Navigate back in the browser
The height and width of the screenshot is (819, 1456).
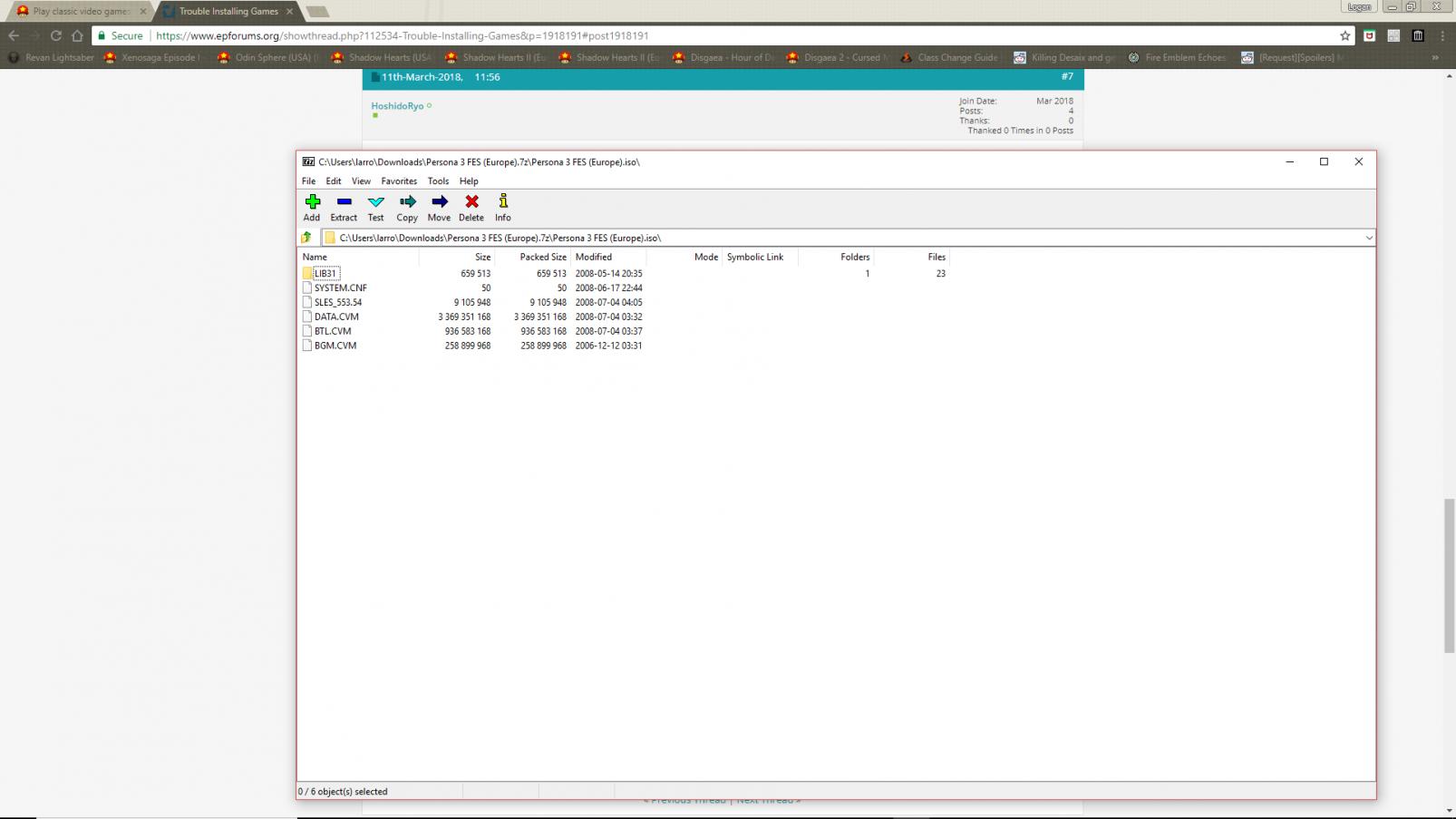coord(13,35)
